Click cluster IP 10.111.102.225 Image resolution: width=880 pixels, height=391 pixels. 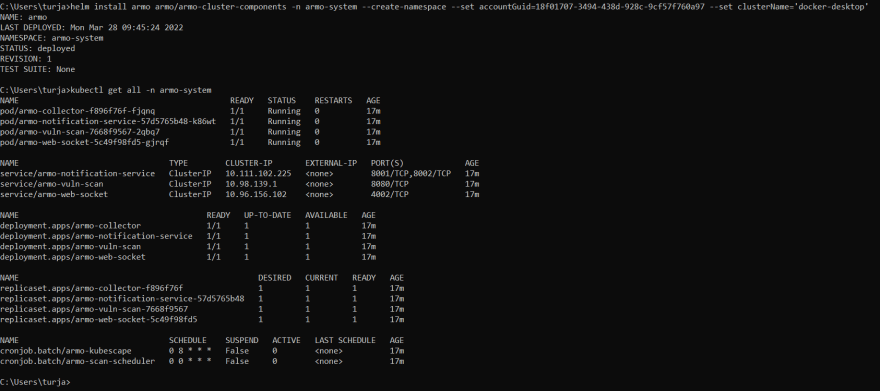pyautogui.click(x=258, y=173)
